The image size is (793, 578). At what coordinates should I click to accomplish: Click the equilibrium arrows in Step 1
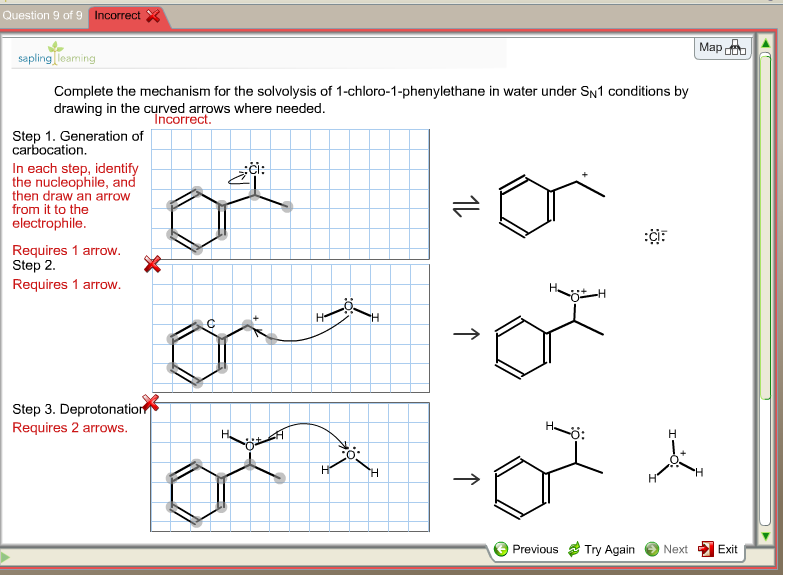466,206
